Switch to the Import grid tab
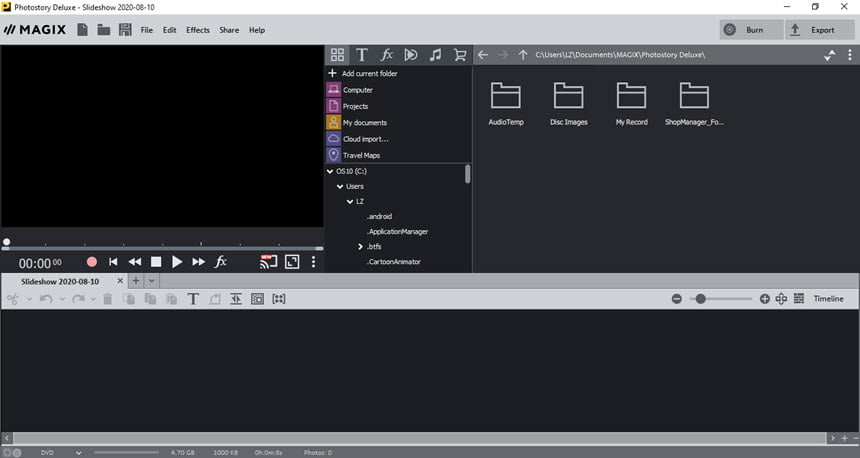The height and width of the screenshot is (458, 860). (x=337, y=55)
